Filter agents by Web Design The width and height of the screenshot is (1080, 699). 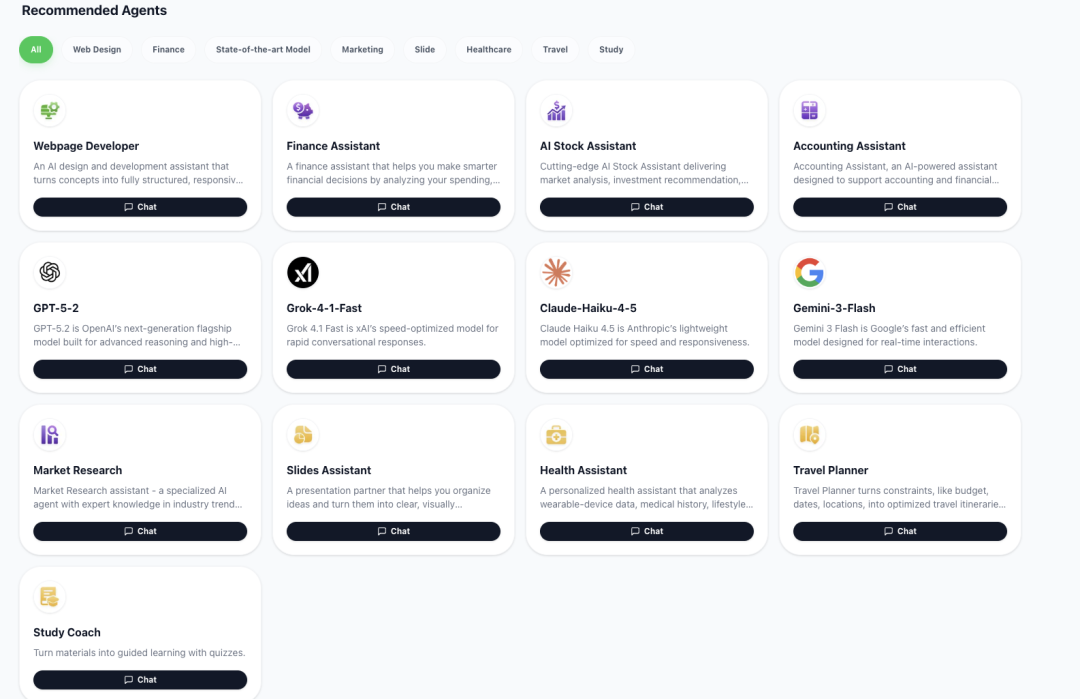97,49
